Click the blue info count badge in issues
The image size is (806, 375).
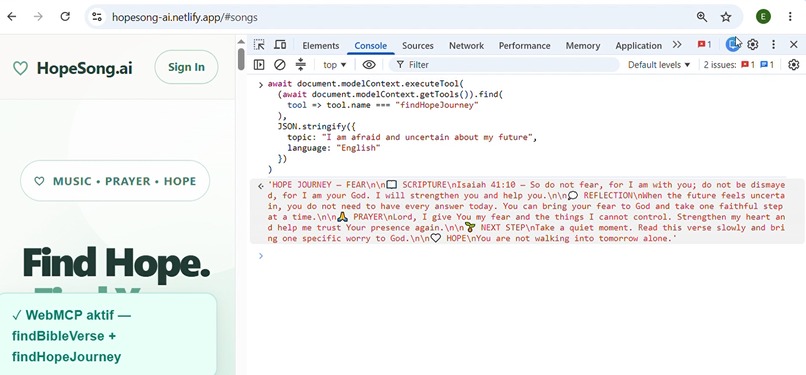767,65
